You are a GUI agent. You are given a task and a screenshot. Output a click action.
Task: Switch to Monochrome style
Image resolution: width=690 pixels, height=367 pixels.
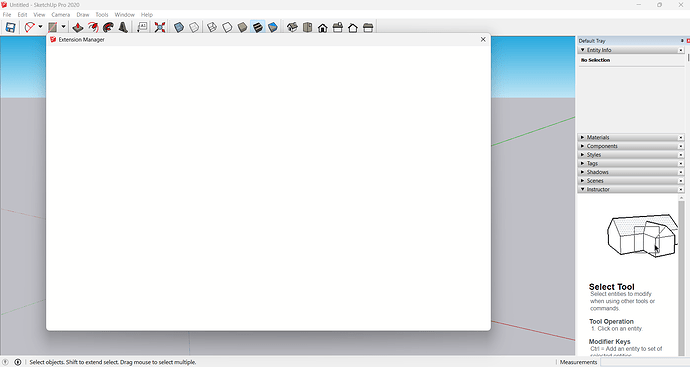coord(273,27)
